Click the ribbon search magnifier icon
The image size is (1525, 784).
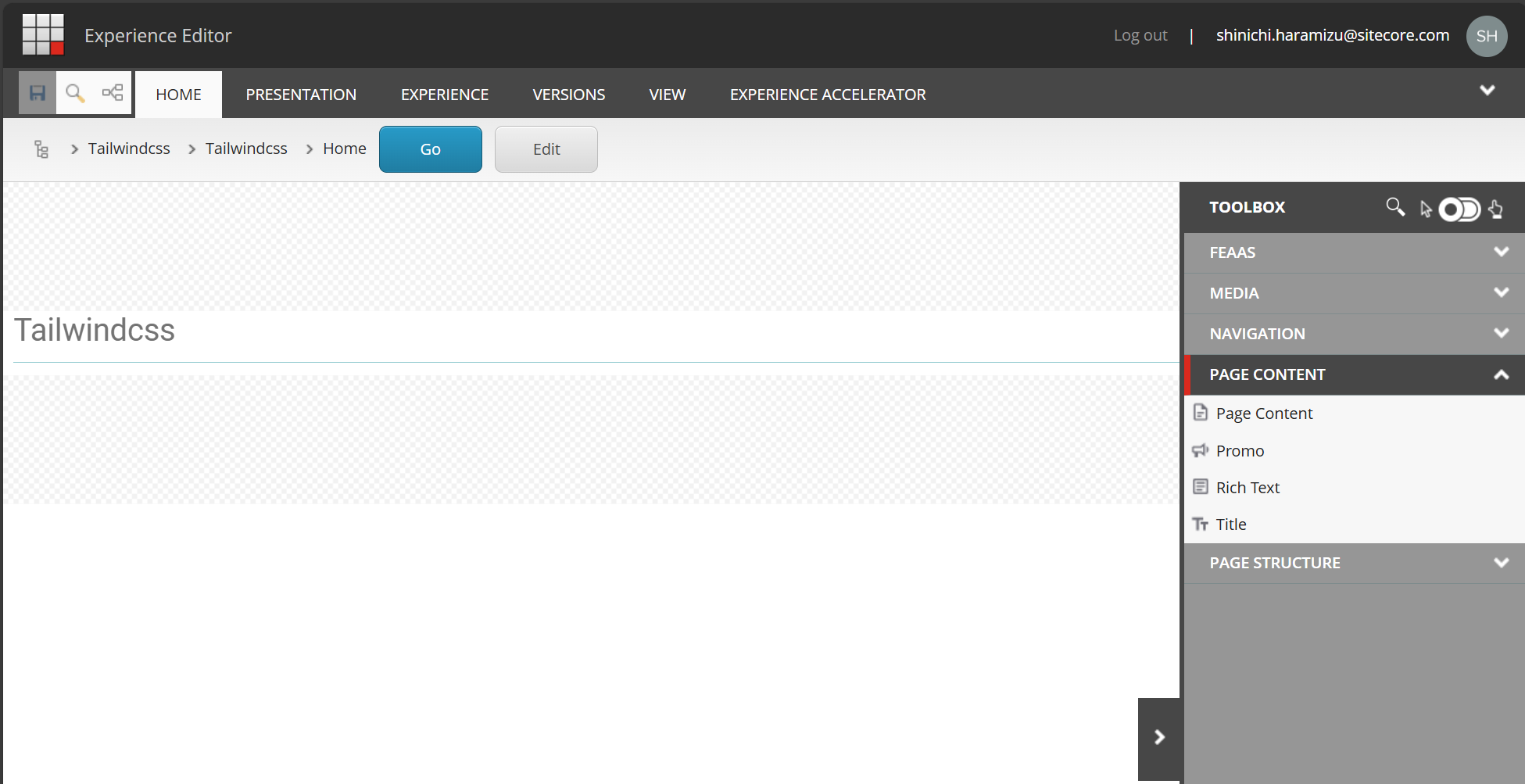[75, 94]
